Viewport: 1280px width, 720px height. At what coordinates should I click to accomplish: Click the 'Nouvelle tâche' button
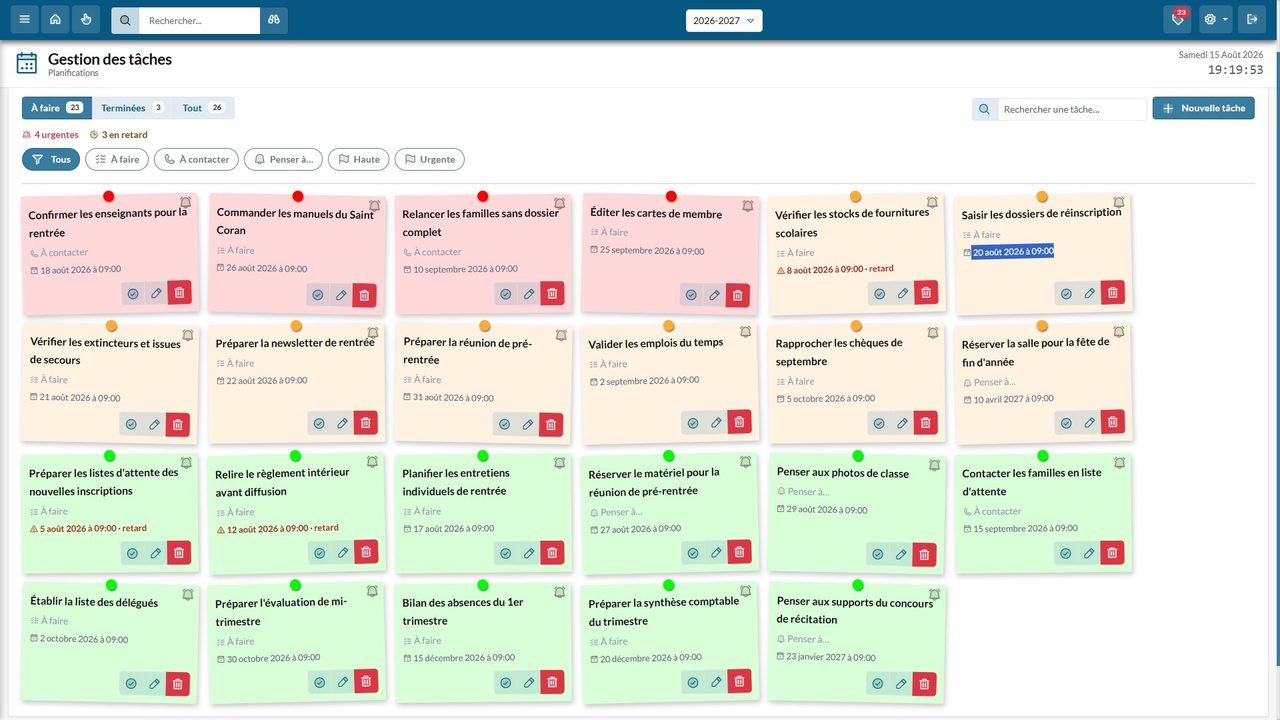[1204, 108]
